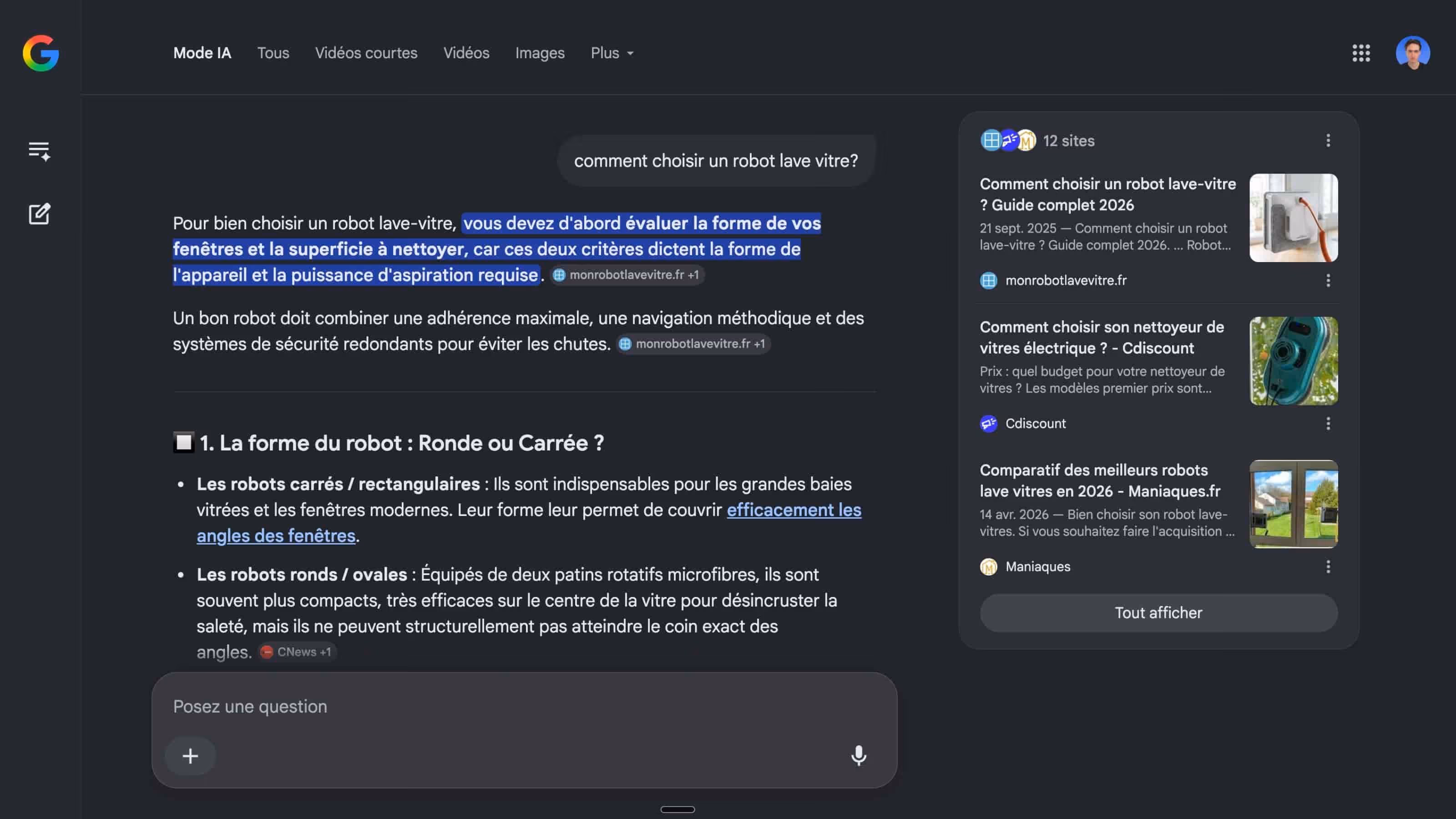This screenshot has width=1456, height=819.
Task: Open Comment choisir un robot lave-vitre guide result
Action: point(1108,194)
